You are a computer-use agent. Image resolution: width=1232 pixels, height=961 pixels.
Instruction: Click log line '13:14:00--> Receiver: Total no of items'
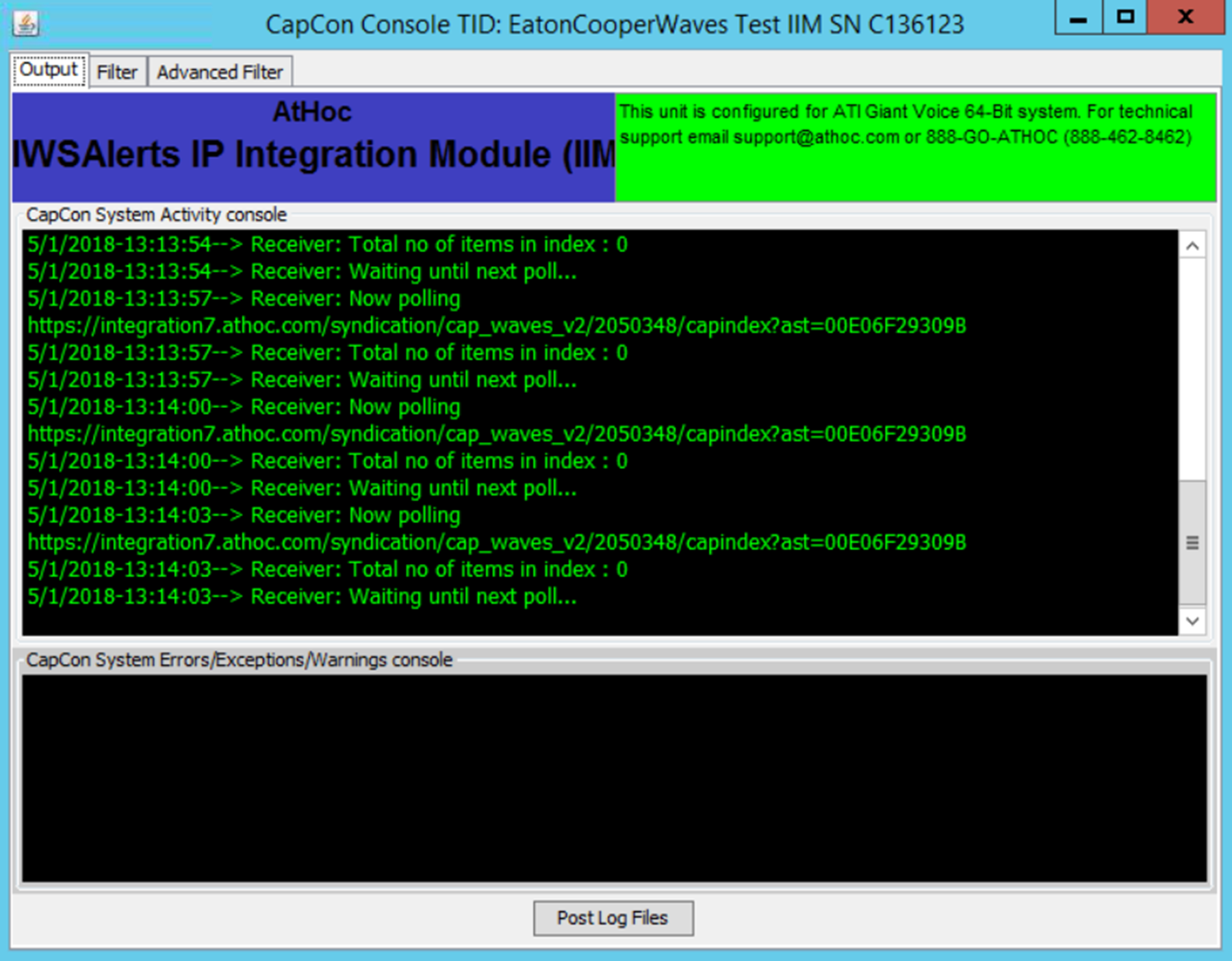tap(327, 461)
